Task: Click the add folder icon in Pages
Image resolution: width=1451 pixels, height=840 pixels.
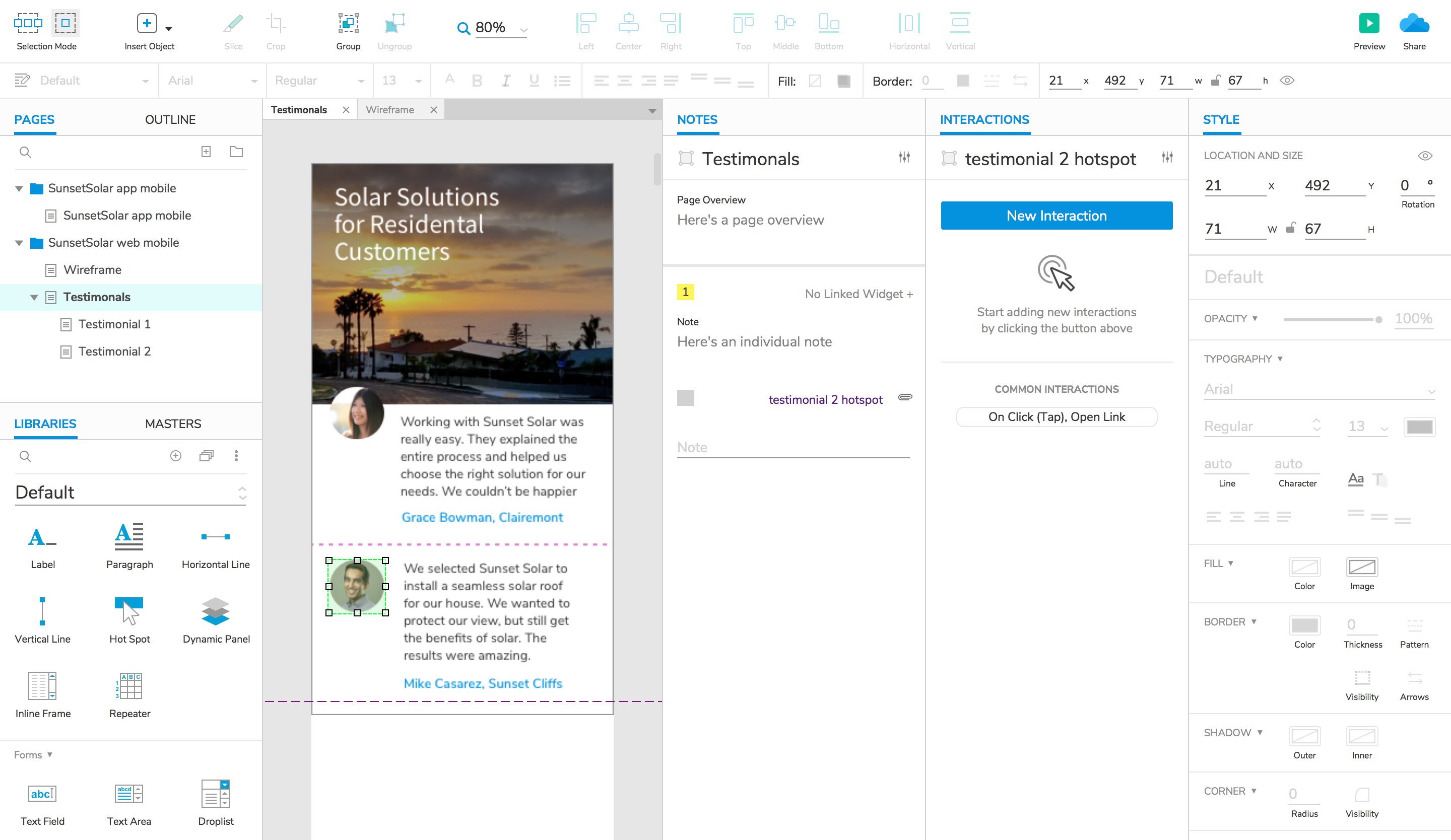Action: click(236, 152)
